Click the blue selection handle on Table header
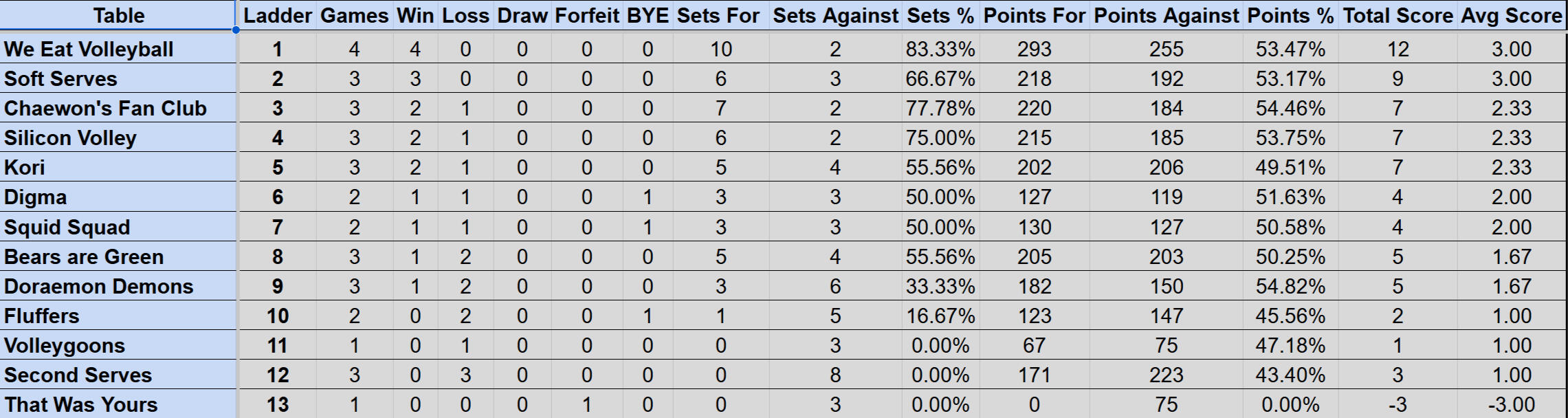The image size is (1568, 418). pos(236,30)
